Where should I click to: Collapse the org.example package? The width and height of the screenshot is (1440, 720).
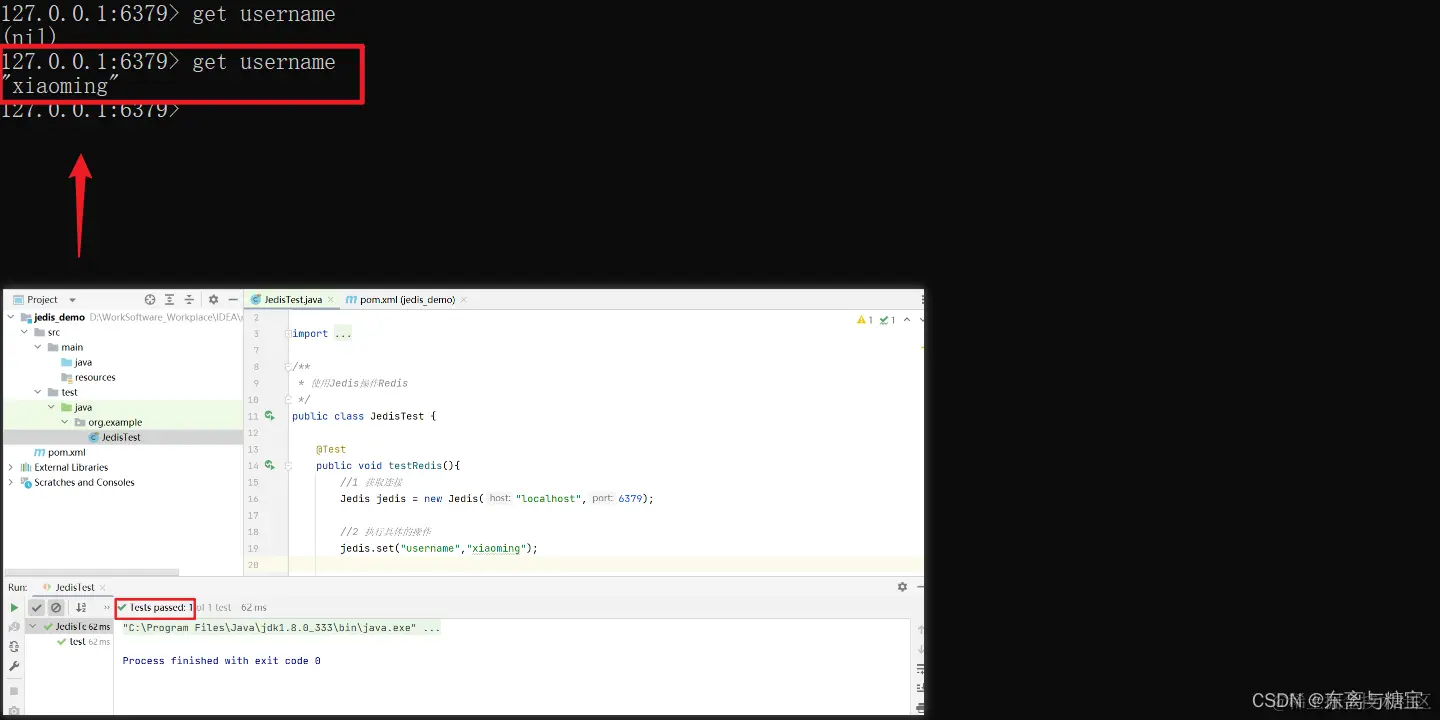pos(66,422)
